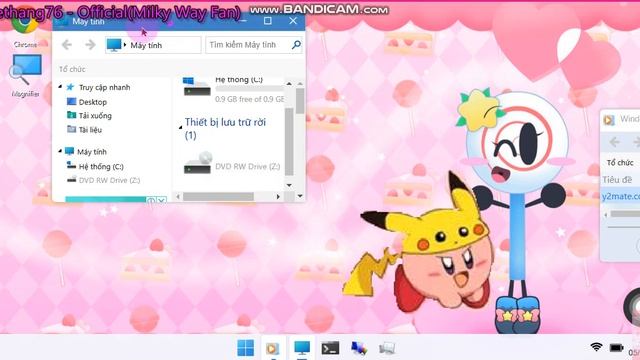The image size is (640, 360).
Task: Click the computer icon in address bar
Action: (x=114, y=44)
